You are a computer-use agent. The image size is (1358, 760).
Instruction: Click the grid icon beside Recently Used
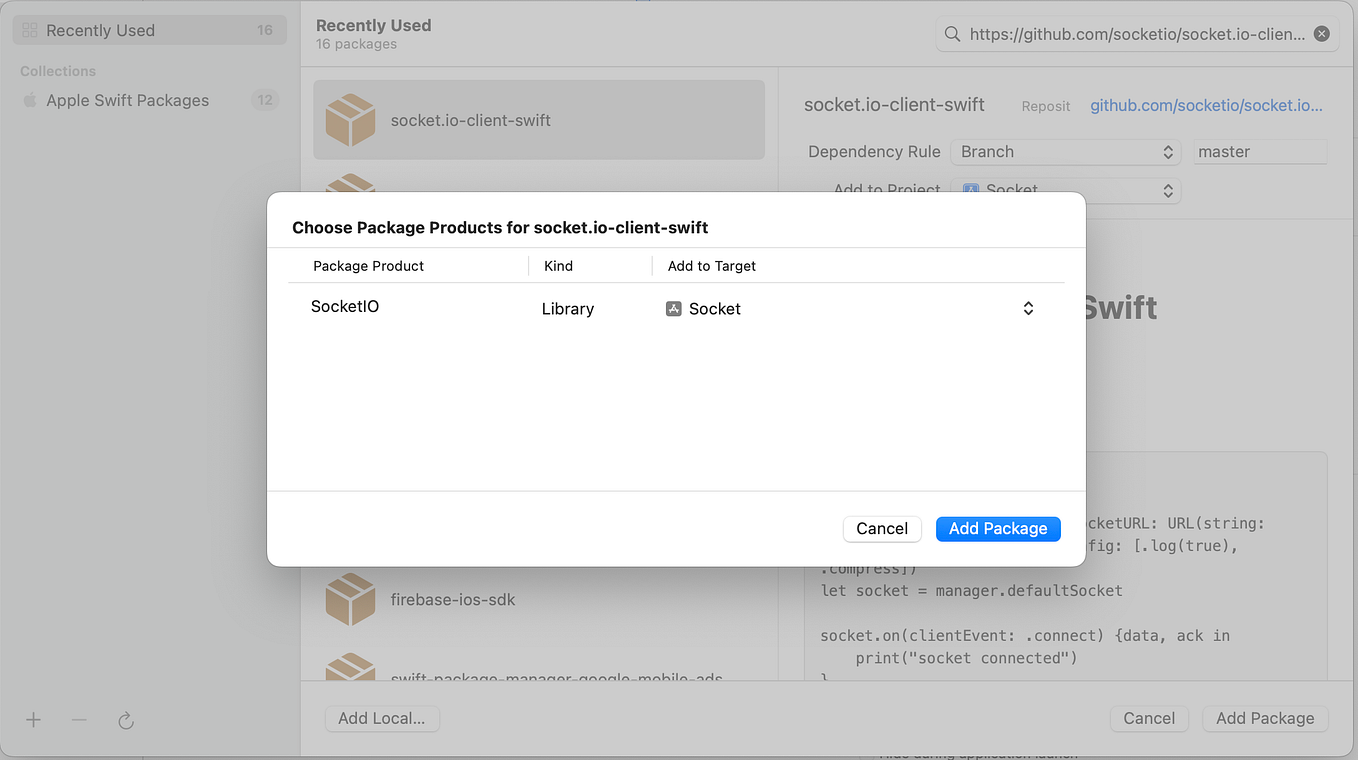(x=27, y=29)
